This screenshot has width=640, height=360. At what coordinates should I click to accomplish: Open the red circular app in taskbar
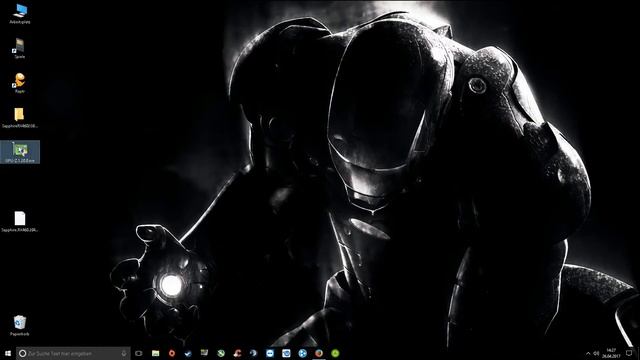172,353
